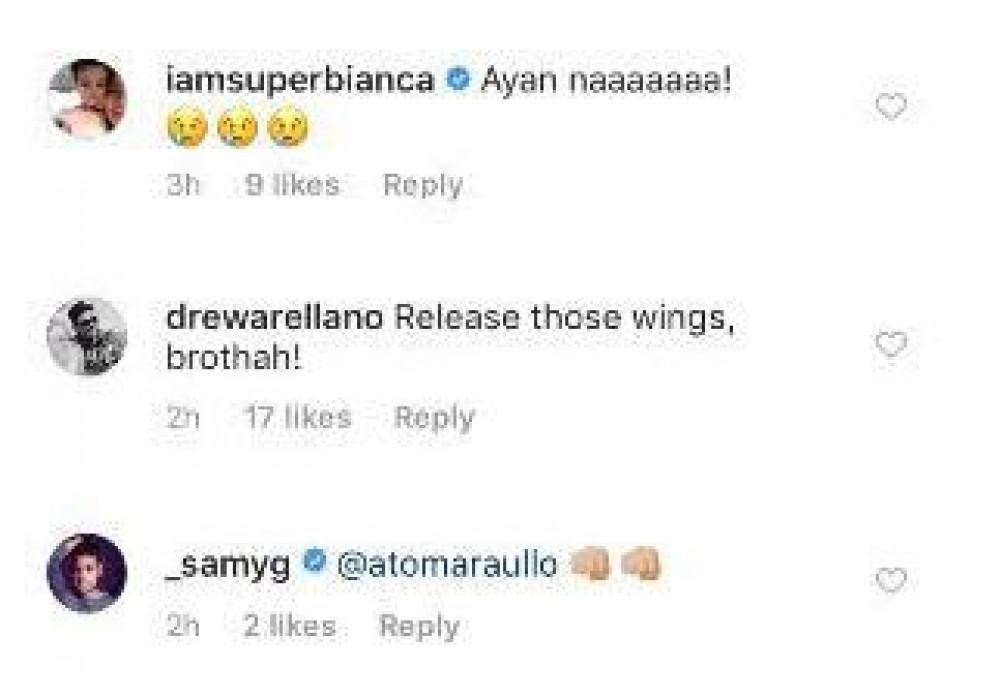Open iamsuperbianca's profile picture

tap(87, 99)
